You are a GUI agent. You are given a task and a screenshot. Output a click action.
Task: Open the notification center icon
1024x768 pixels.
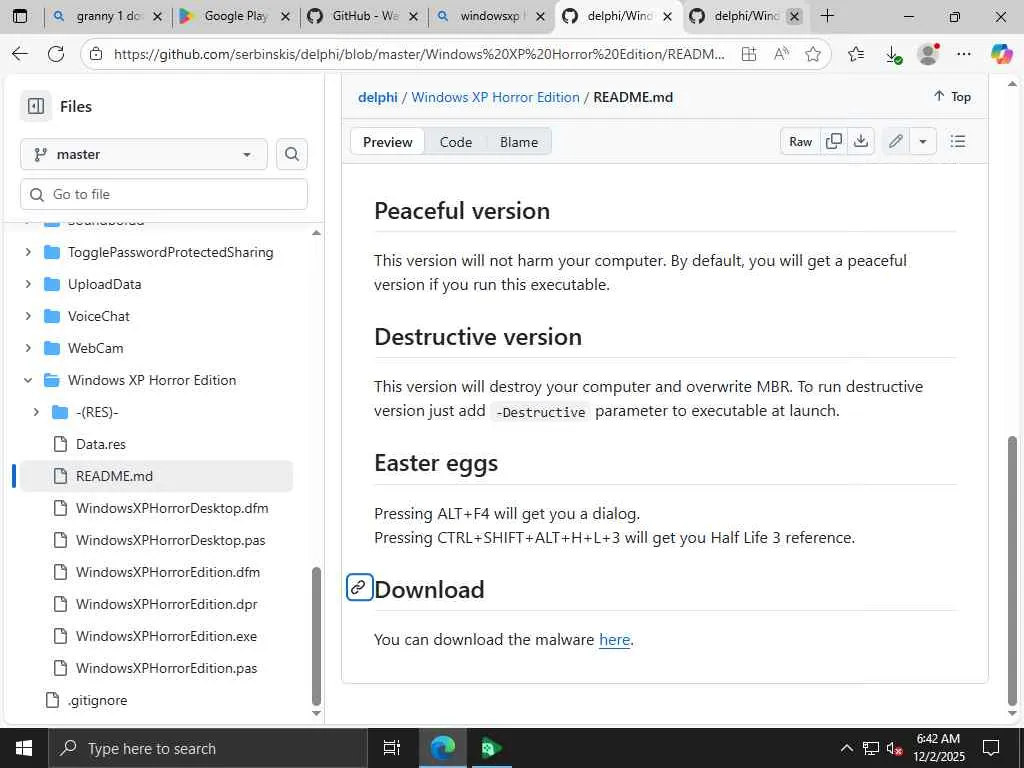pos(991,748)
